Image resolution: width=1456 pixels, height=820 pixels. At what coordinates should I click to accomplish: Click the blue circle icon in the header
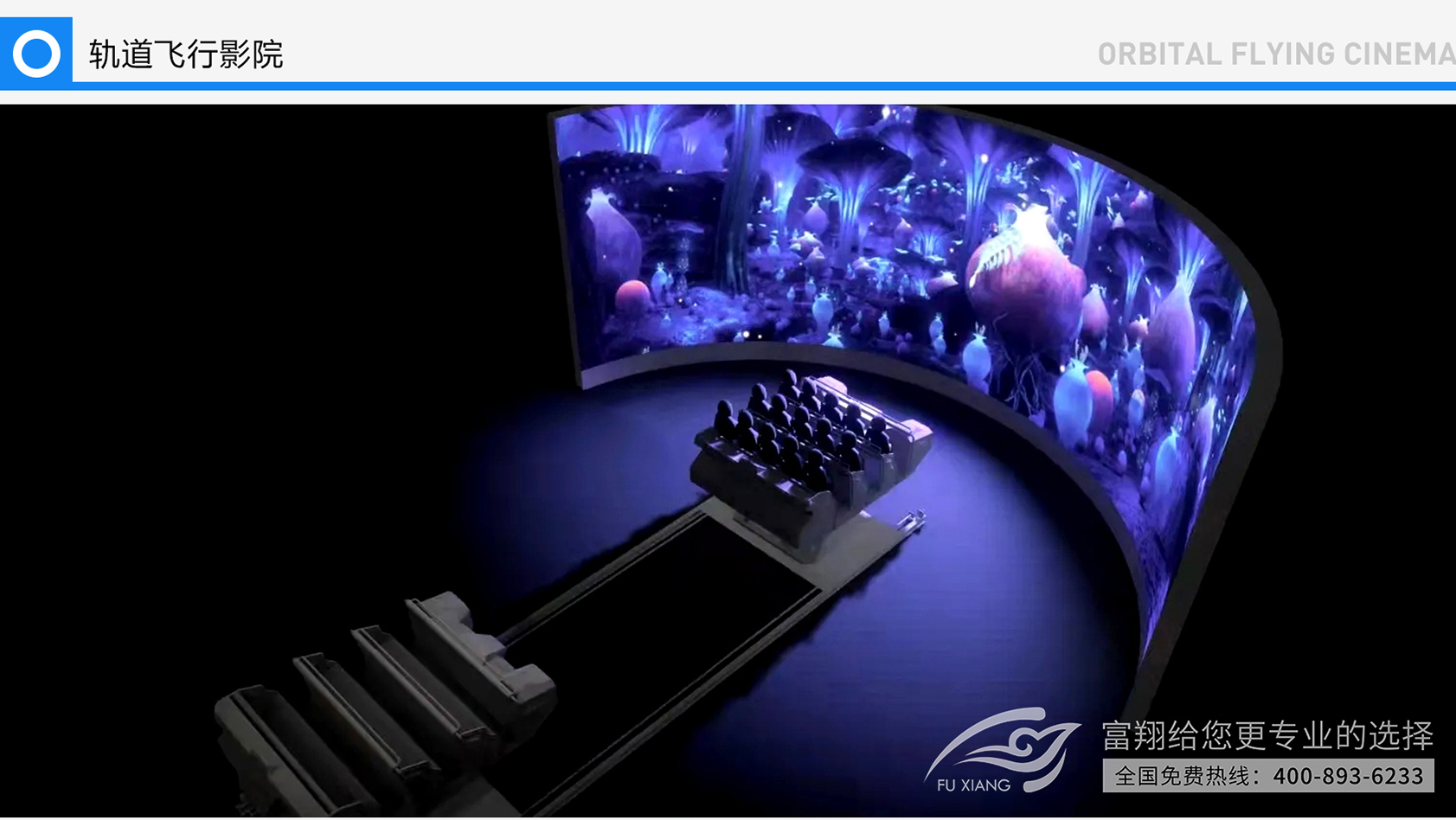[36, 54]
